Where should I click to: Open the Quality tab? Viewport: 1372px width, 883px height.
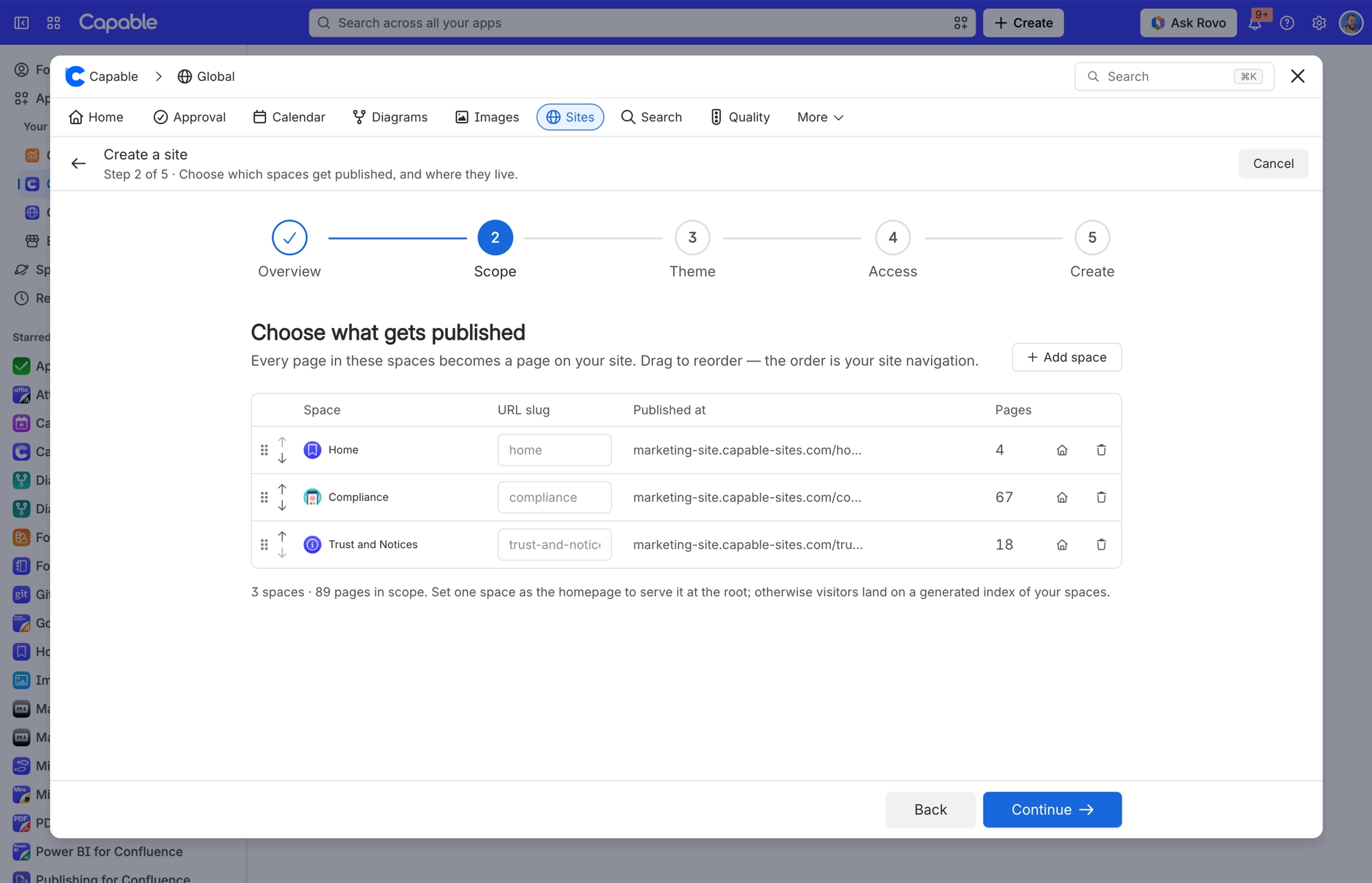[x=740, y=117]
